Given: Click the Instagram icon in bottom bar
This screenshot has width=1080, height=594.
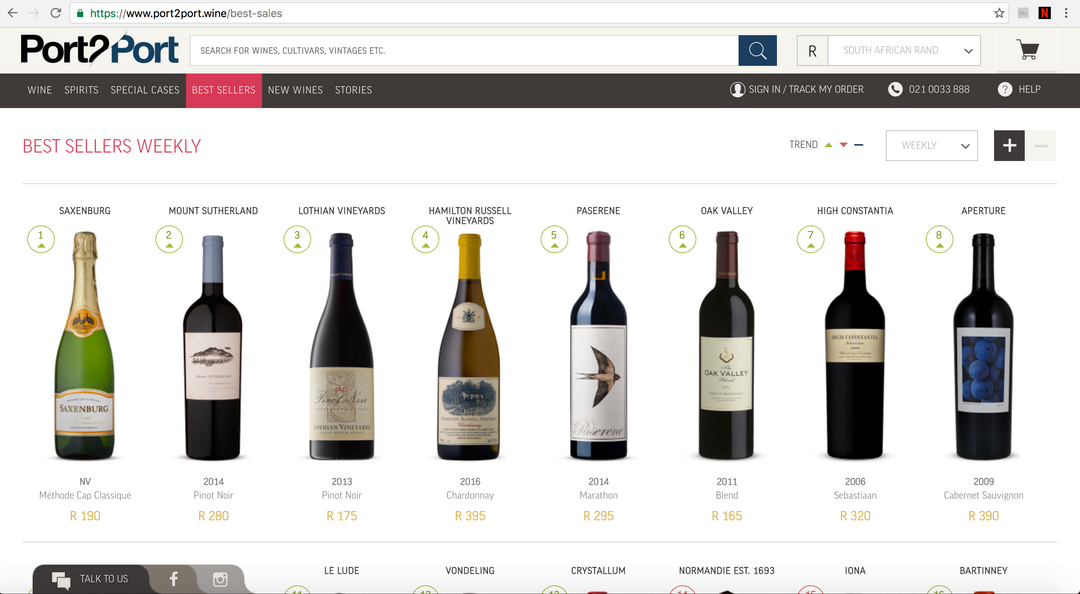Looking at the screenshot, I should 220,578.
